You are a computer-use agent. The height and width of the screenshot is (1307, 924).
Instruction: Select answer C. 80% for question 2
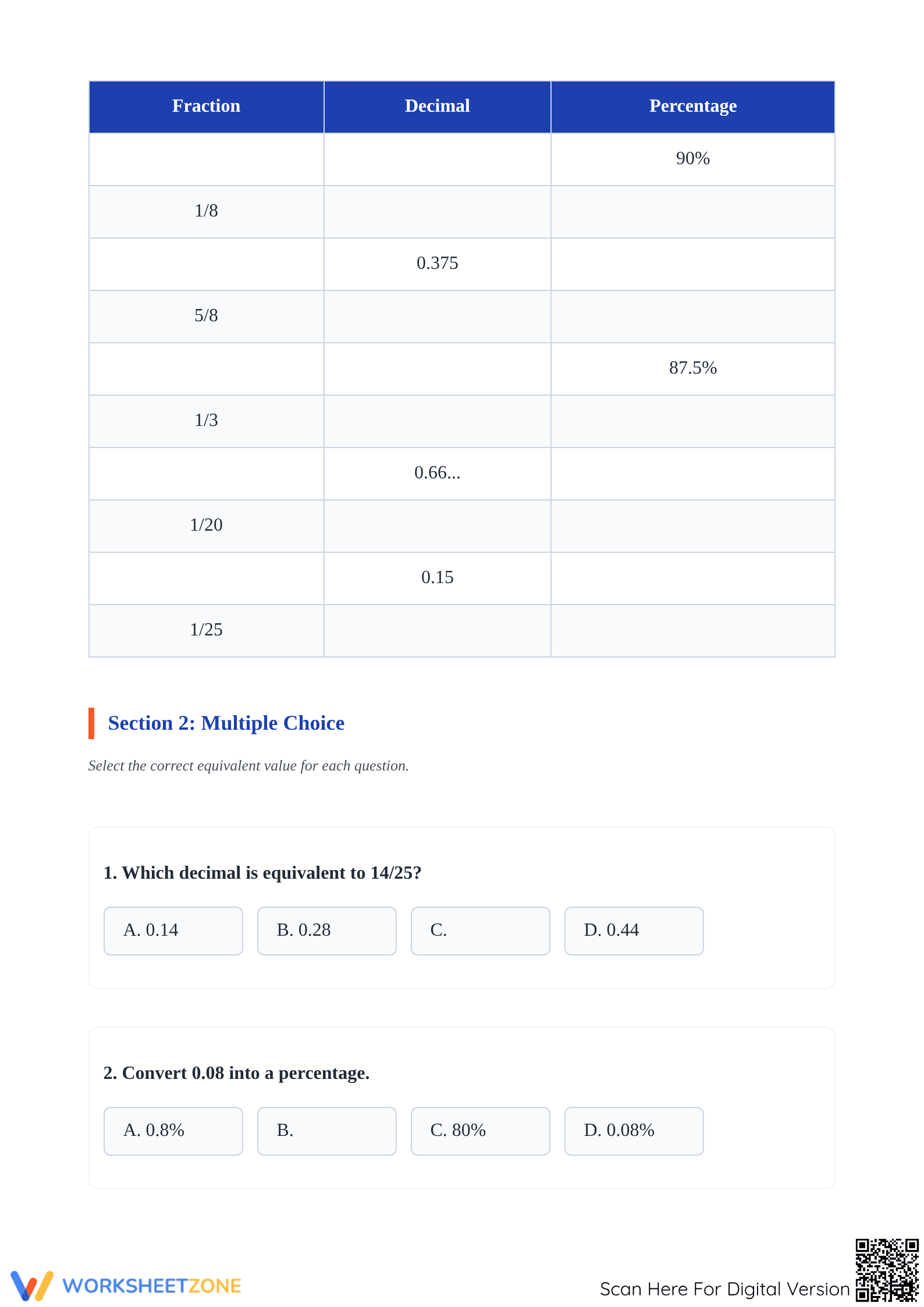(481, 1131)
